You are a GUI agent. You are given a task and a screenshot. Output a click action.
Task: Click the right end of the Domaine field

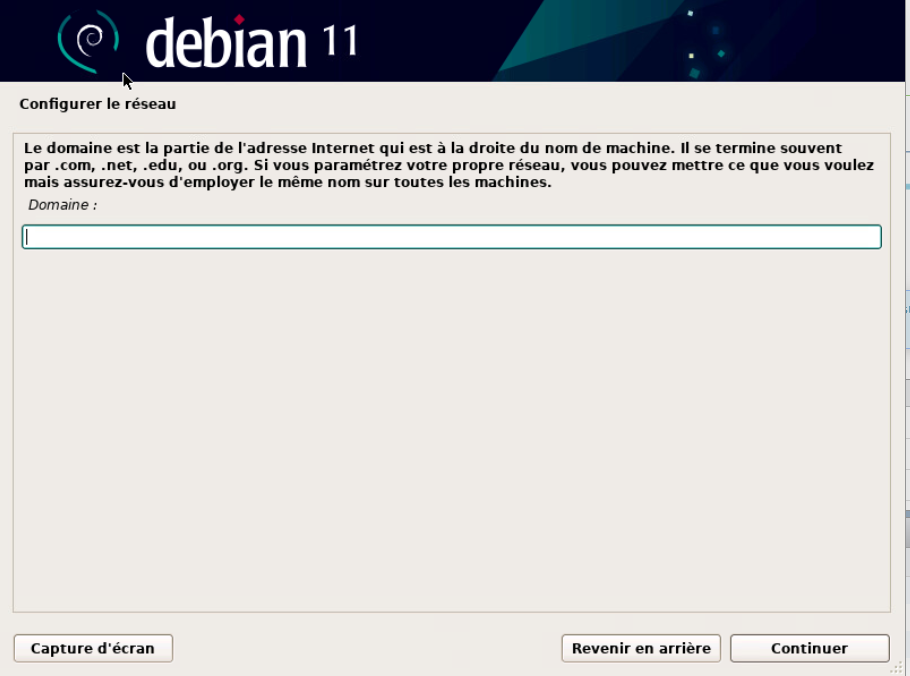860,237
